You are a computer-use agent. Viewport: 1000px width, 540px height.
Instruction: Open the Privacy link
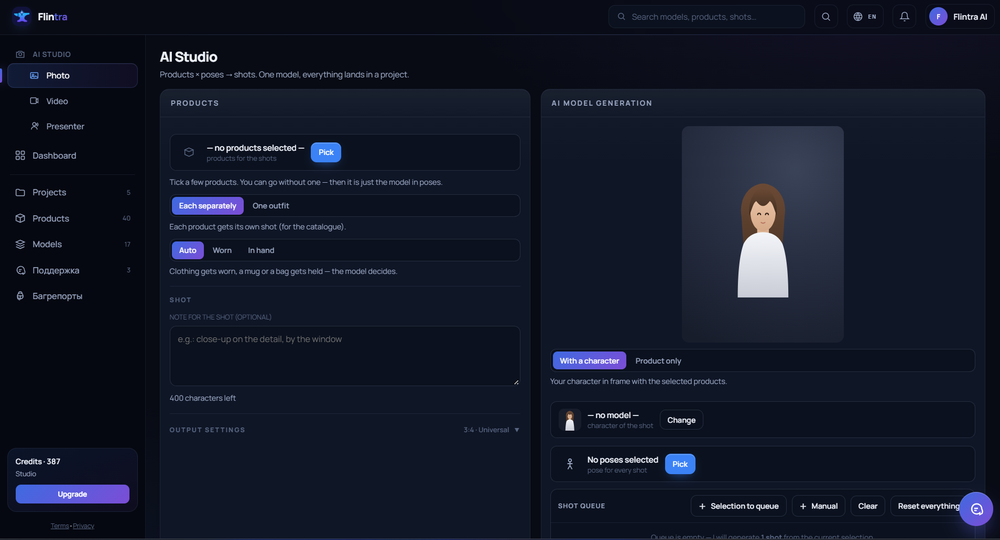point(84,526)
